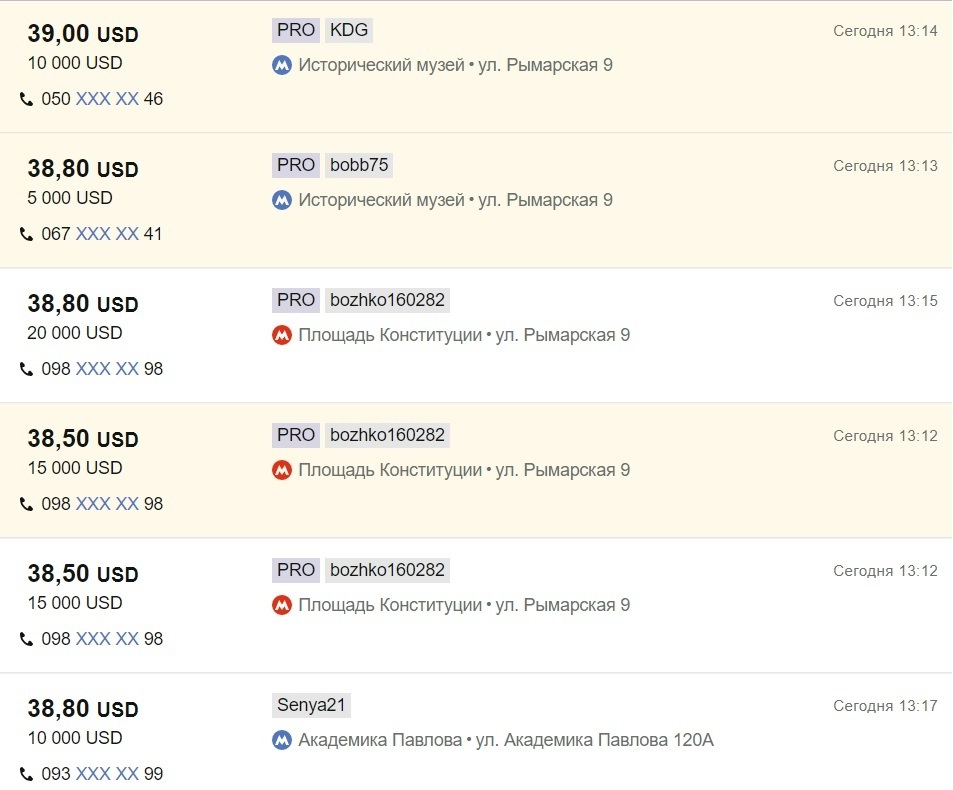The height and width of the screenshot is (790, 953).
Task: Click the PRO badge next to KDG
Action: [296, 30]
